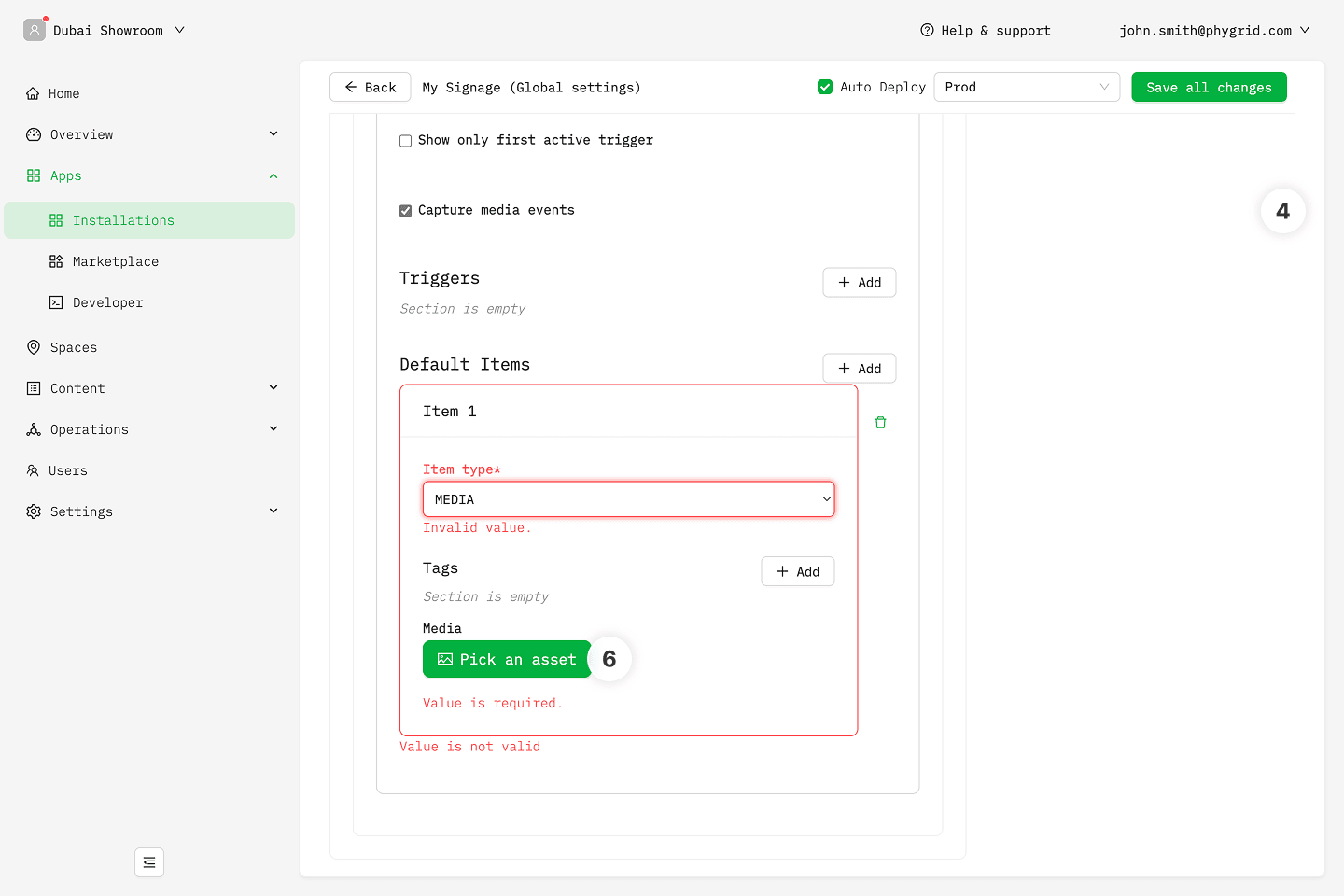Open the Developer terminal icon

(x=56, y=302)
